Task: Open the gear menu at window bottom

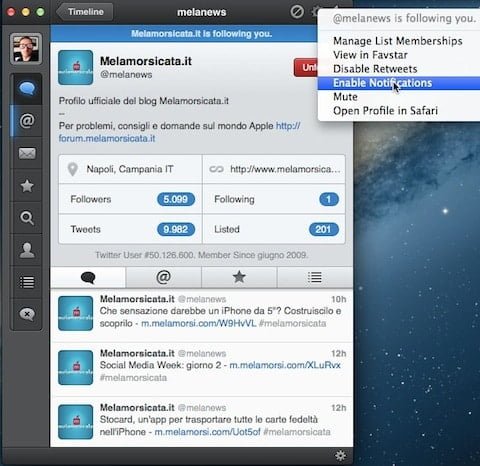Action: 340,455
